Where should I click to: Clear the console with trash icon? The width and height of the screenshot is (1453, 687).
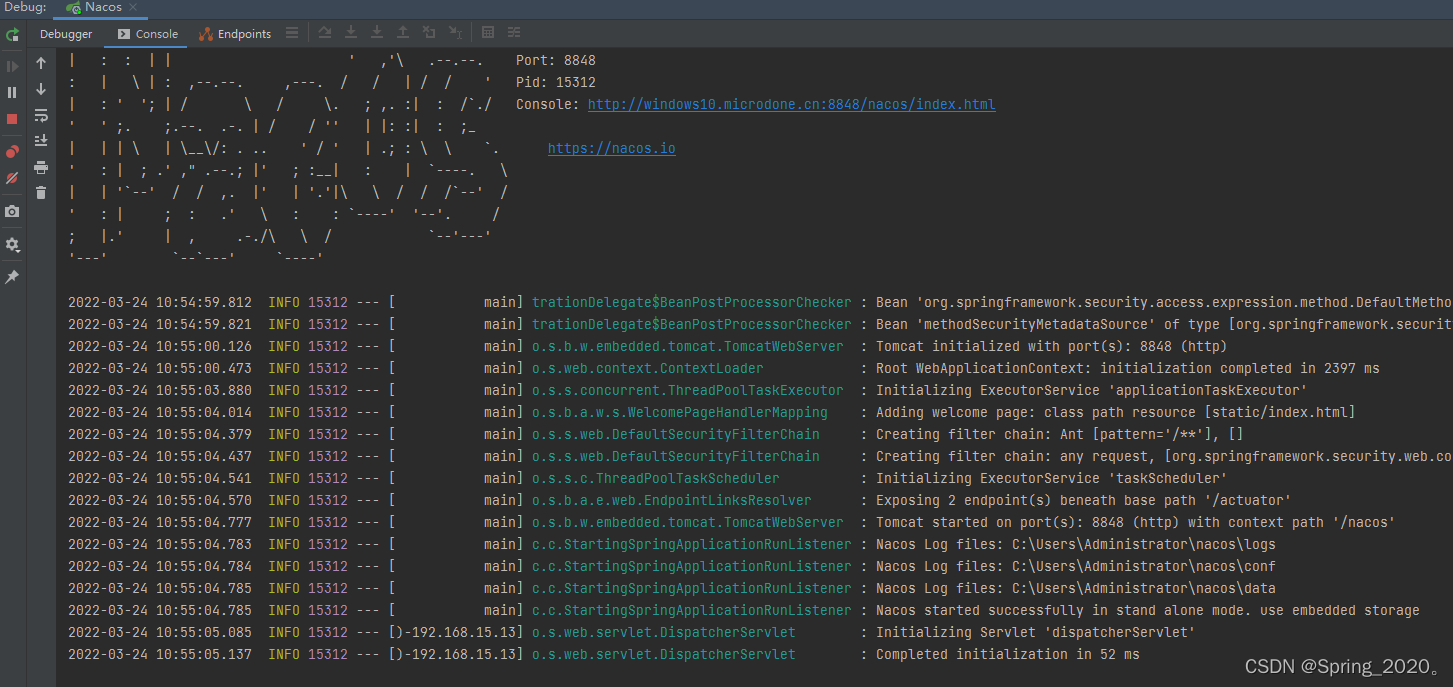pyautogui.click(x=40, y=192)
